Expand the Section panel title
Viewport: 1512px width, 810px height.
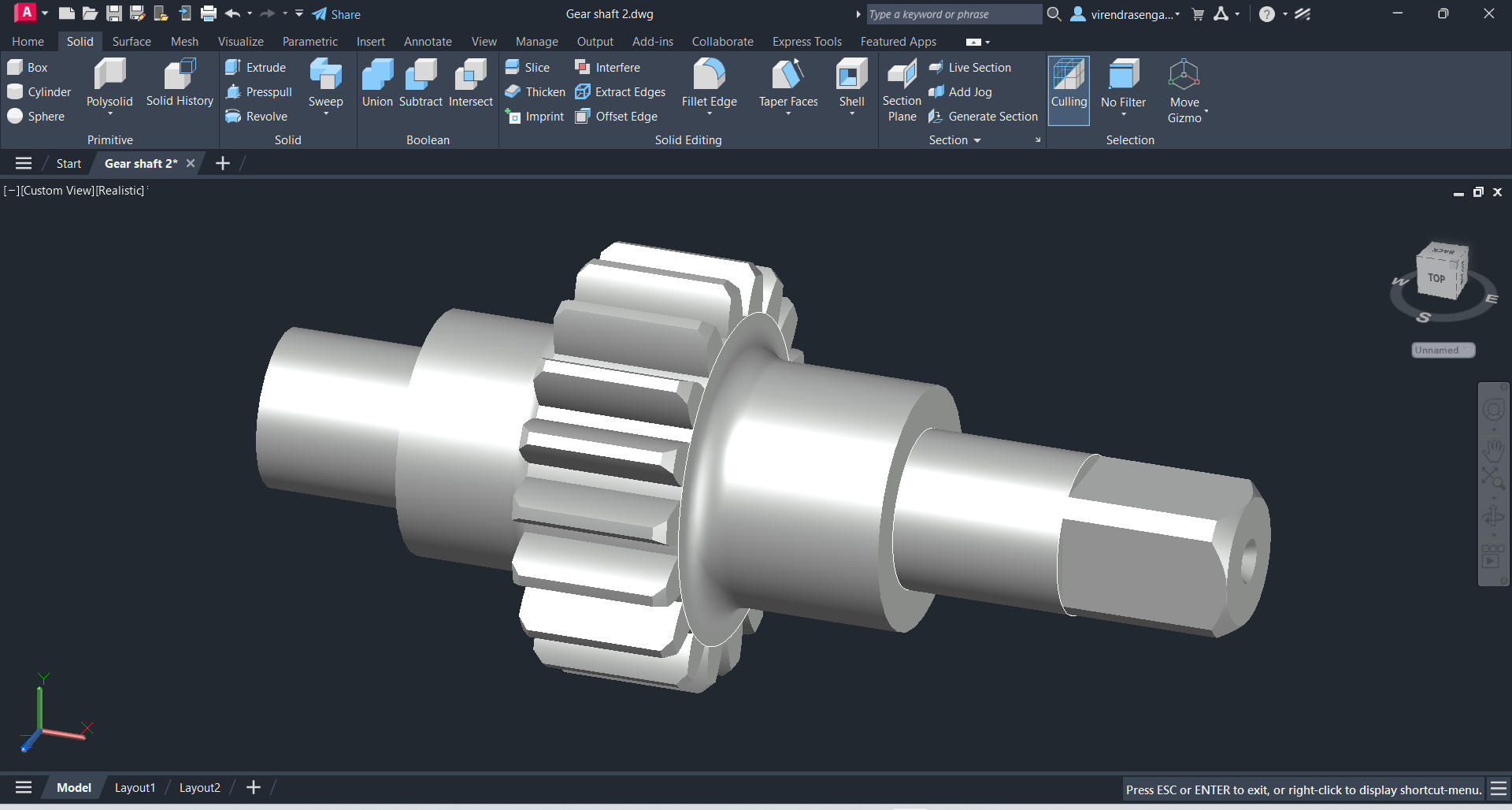pyautogui.click(x=955, y=140)
